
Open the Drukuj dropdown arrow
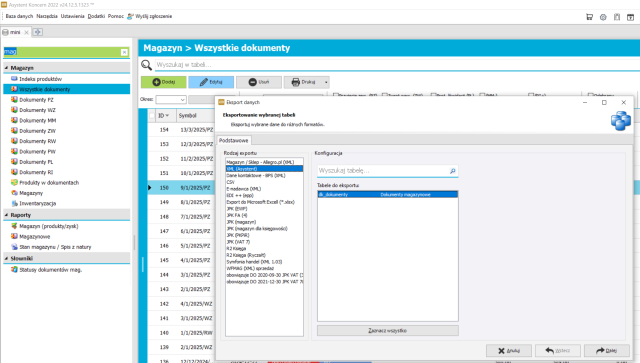coord(326,82)
